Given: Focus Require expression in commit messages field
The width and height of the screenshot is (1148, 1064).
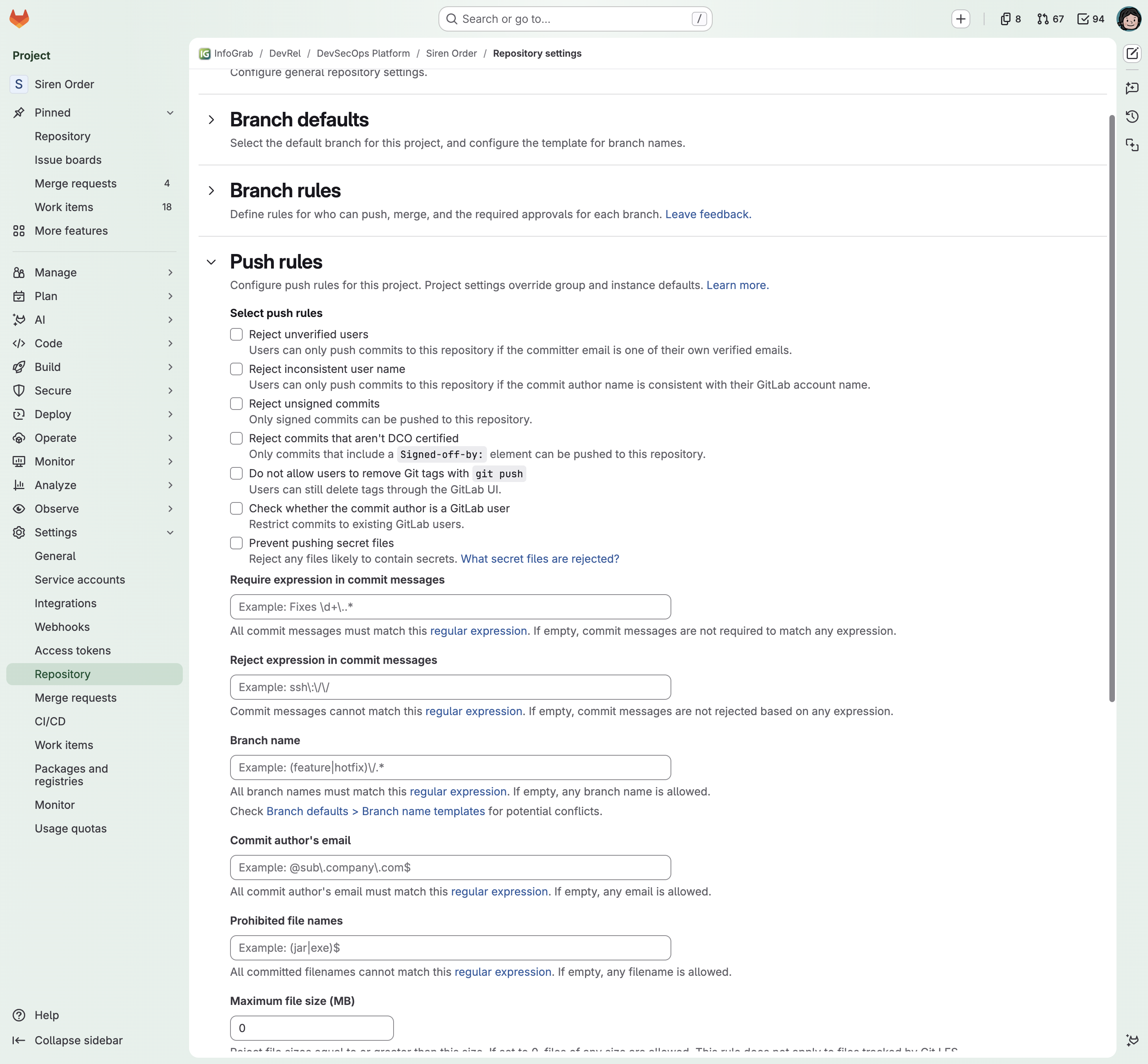Looking at the screenshot, I should (450, 607).
